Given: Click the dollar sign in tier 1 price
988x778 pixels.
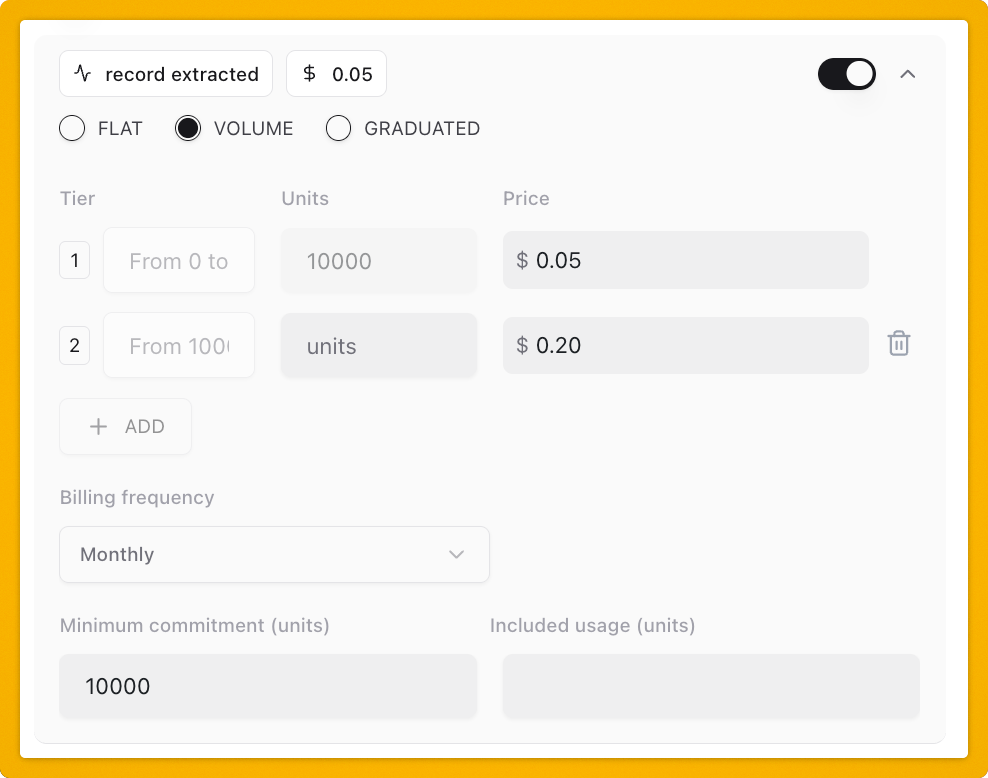Looking at the screenshot, I should pyautogui.click(x=519, y=259).
